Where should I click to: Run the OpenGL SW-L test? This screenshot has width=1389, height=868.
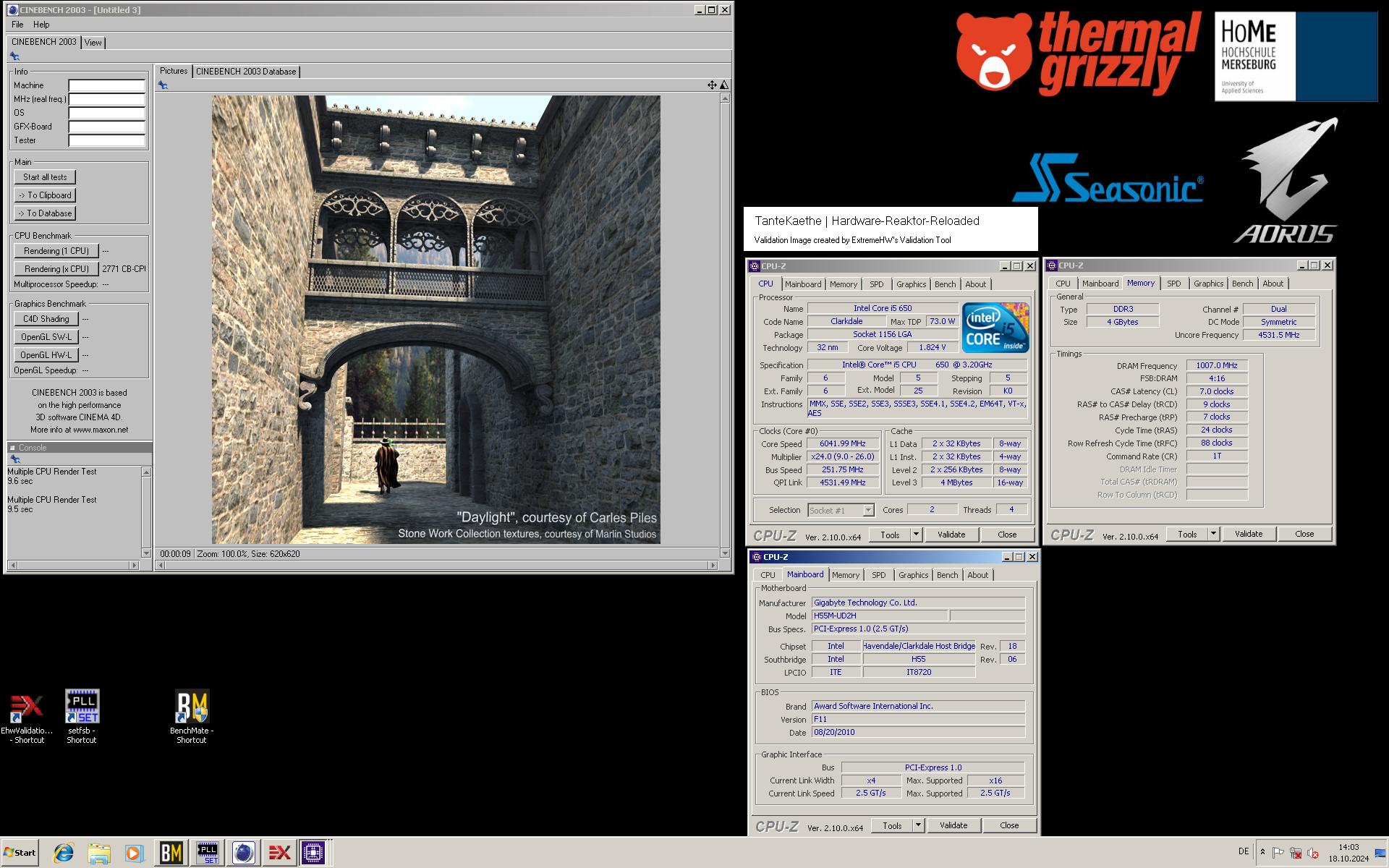46,337
